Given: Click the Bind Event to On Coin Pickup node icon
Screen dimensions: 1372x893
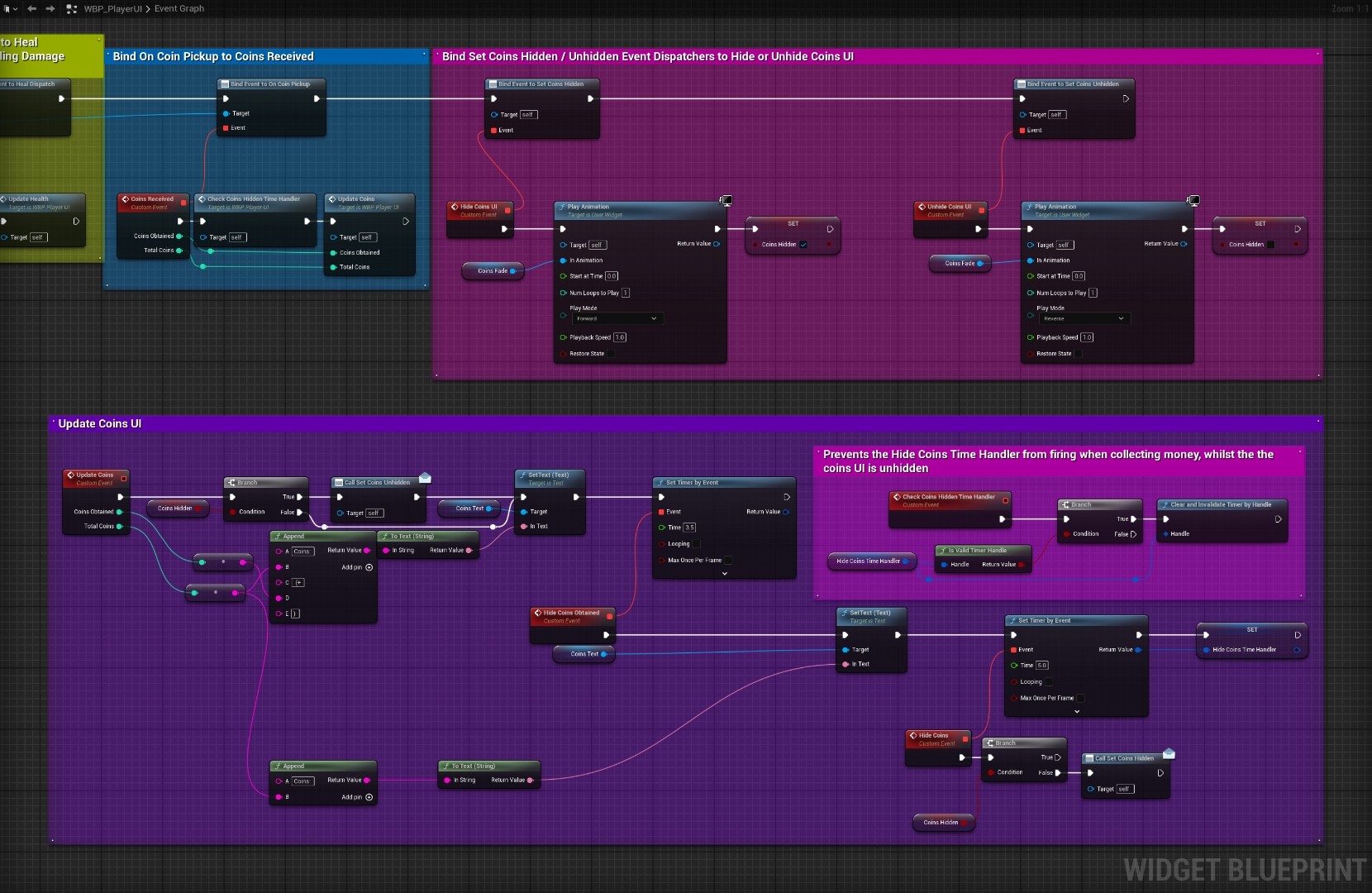Looking at the screenshot, I should (224, 84).
